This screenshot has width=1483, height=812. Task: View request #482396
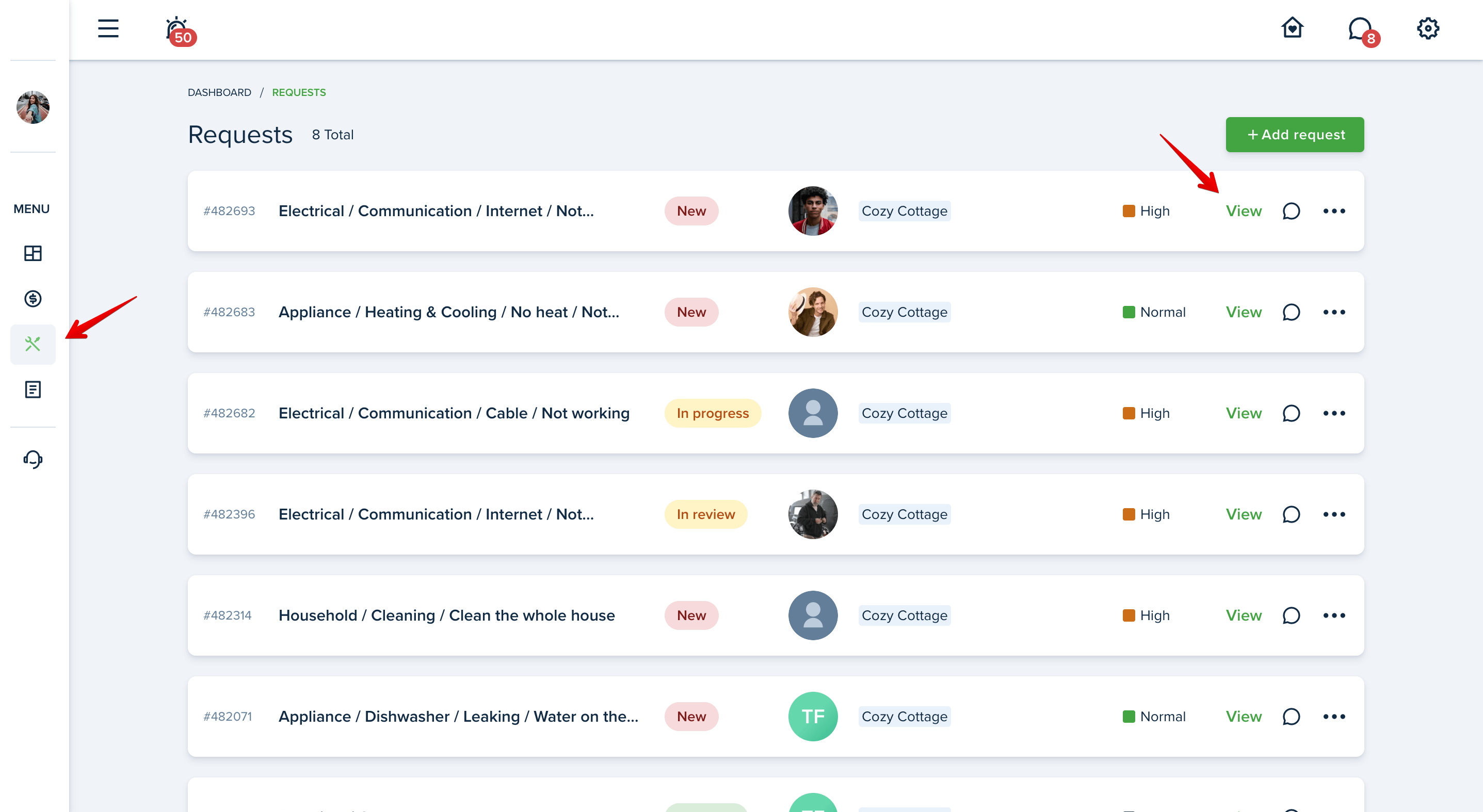[1244, 514]
